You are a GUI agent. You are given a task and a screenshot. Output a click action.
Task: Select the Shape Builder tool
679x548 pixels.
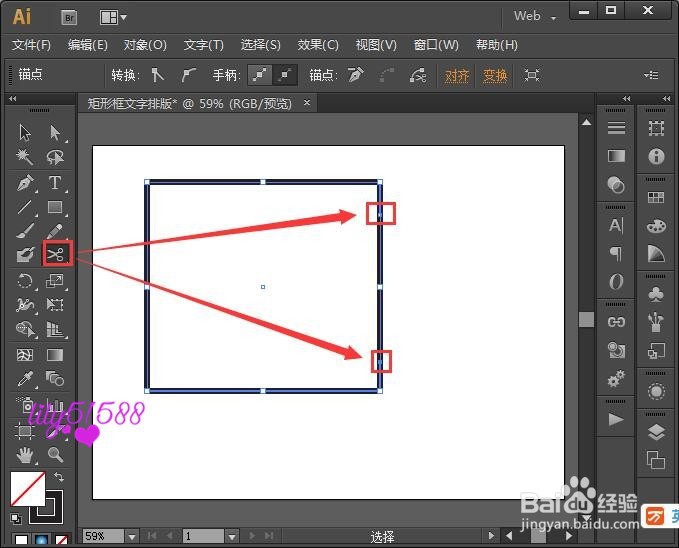(25, 329)
